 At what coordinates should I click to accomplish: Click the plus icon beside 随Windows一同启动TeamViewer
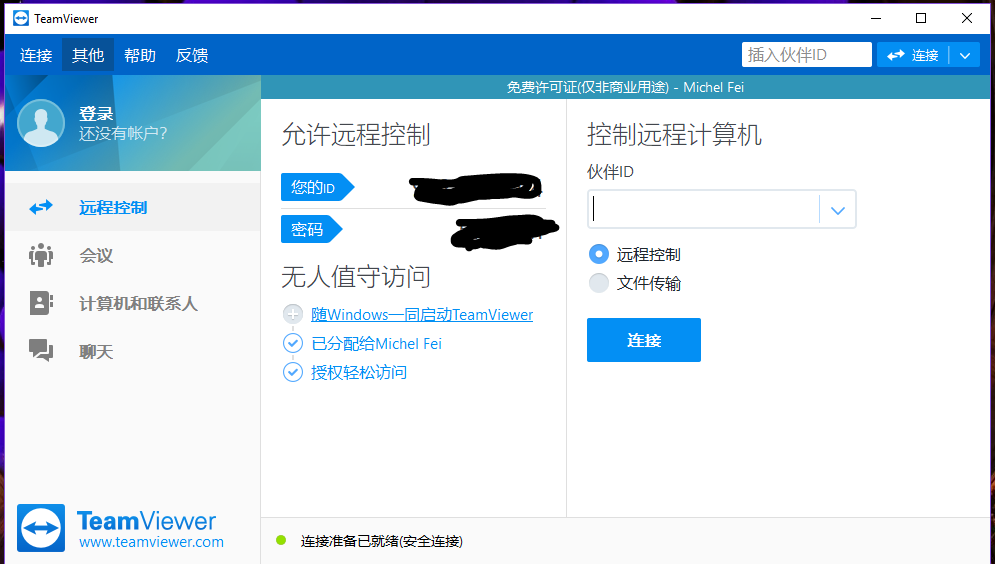pyautogui.click(x=293, y=314)
